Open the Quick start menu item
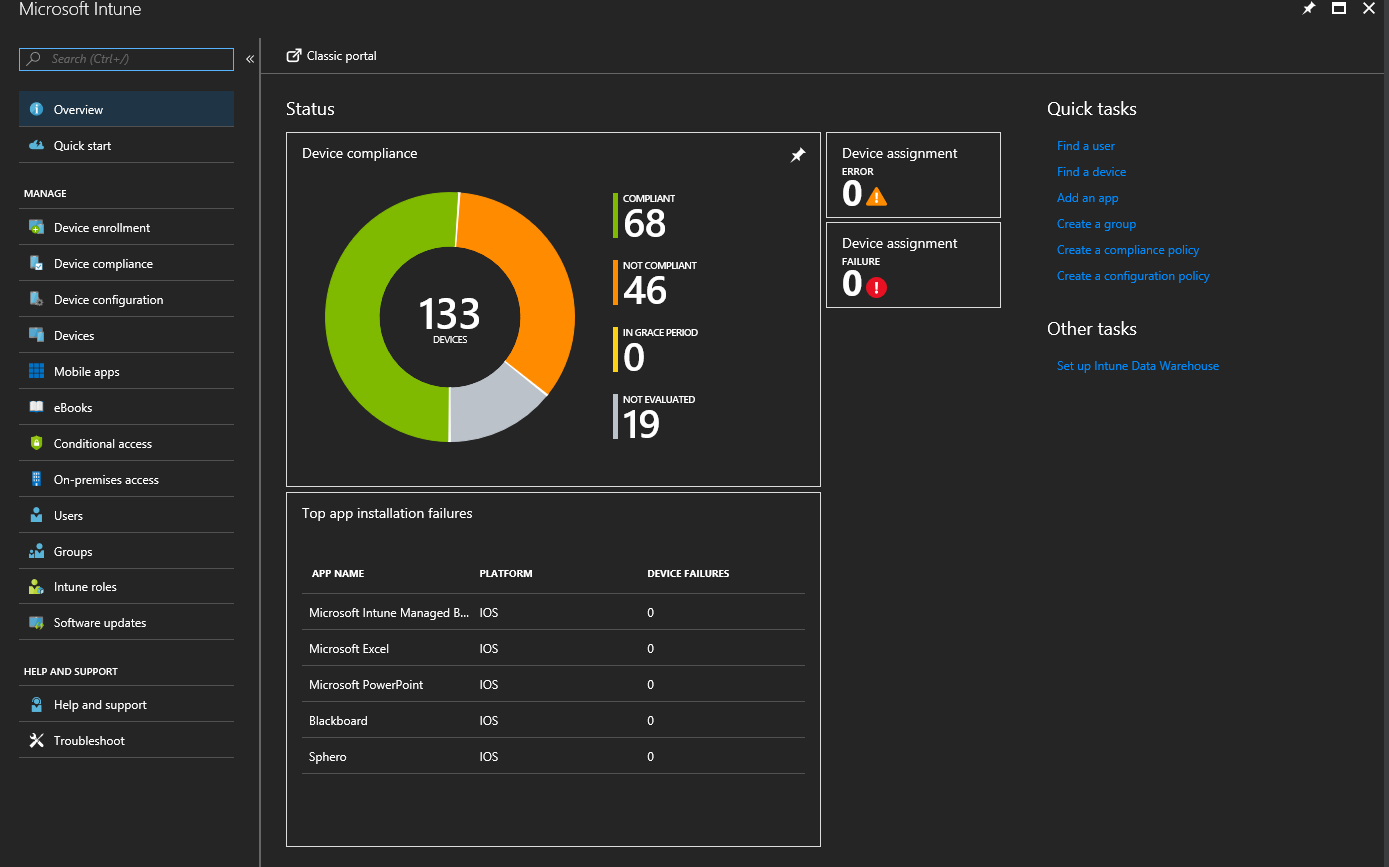The height and width of the screenshot is (867, 1389). [x=126, y=145]
